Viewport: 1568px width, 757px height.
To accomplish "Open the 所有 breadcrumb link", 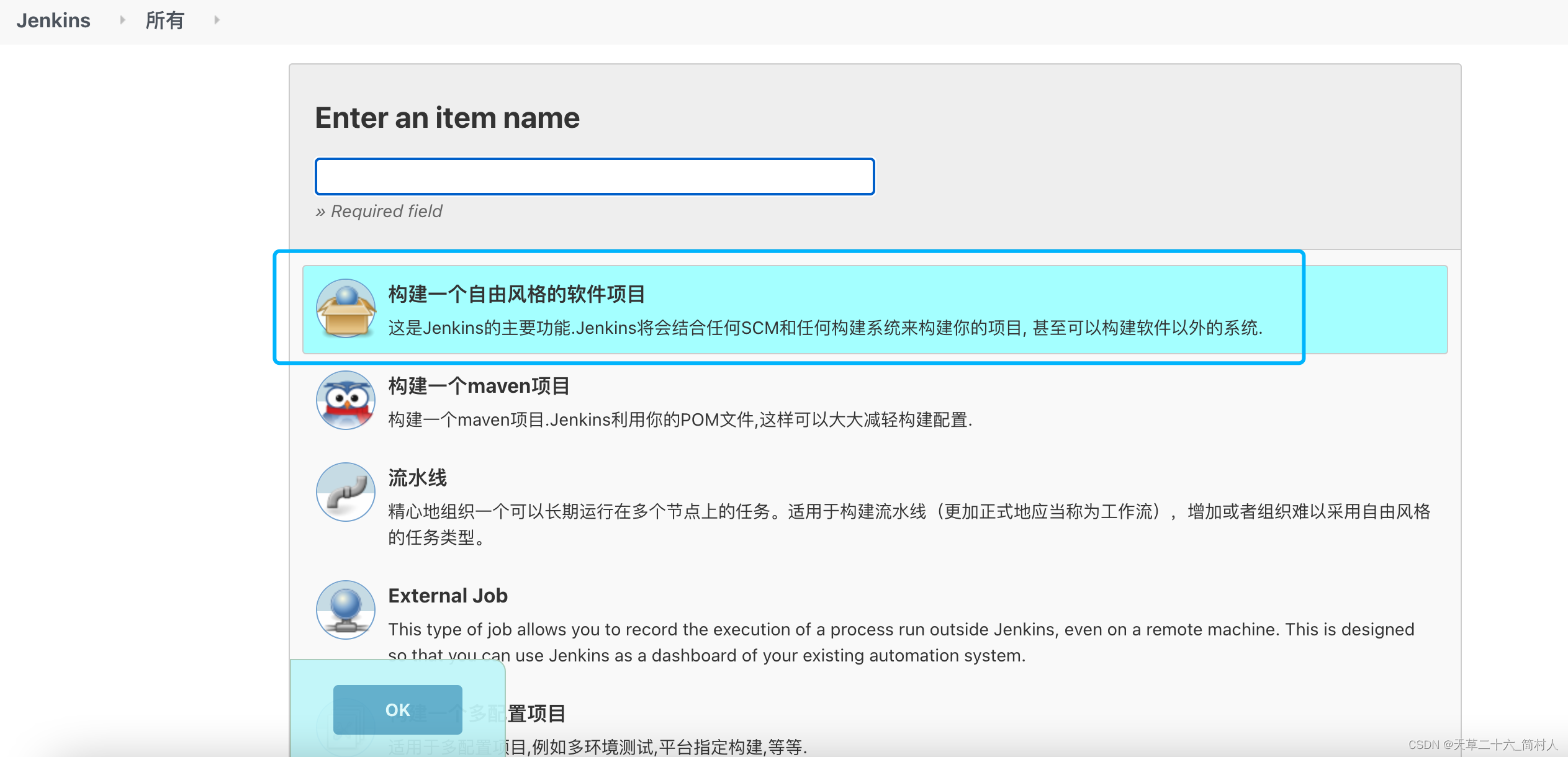I will click(x=164, y=20).
